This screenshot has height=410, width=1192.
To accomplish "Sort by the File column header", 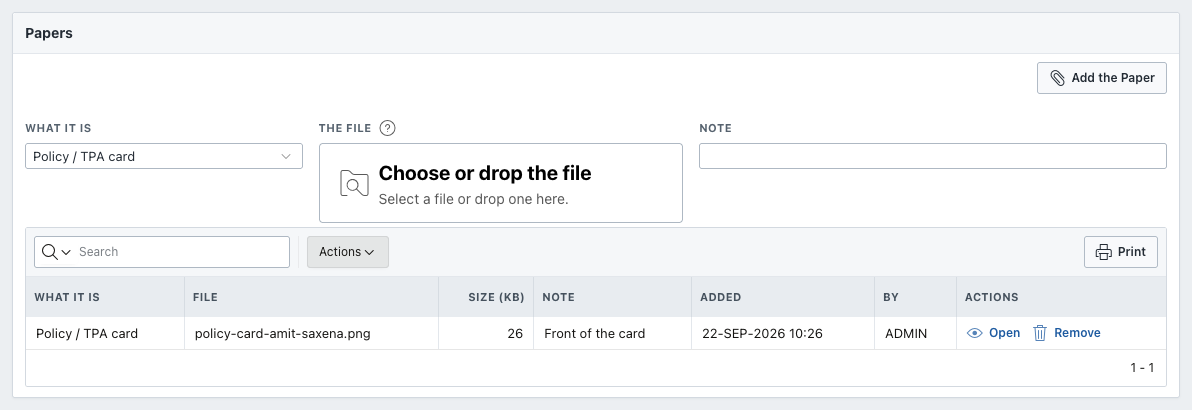I will coord(205,297).
